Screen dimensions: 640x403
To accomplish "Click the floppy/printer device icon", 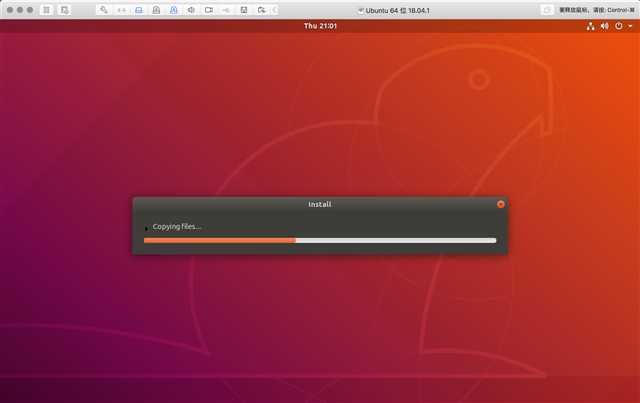I will pos(244,10).
